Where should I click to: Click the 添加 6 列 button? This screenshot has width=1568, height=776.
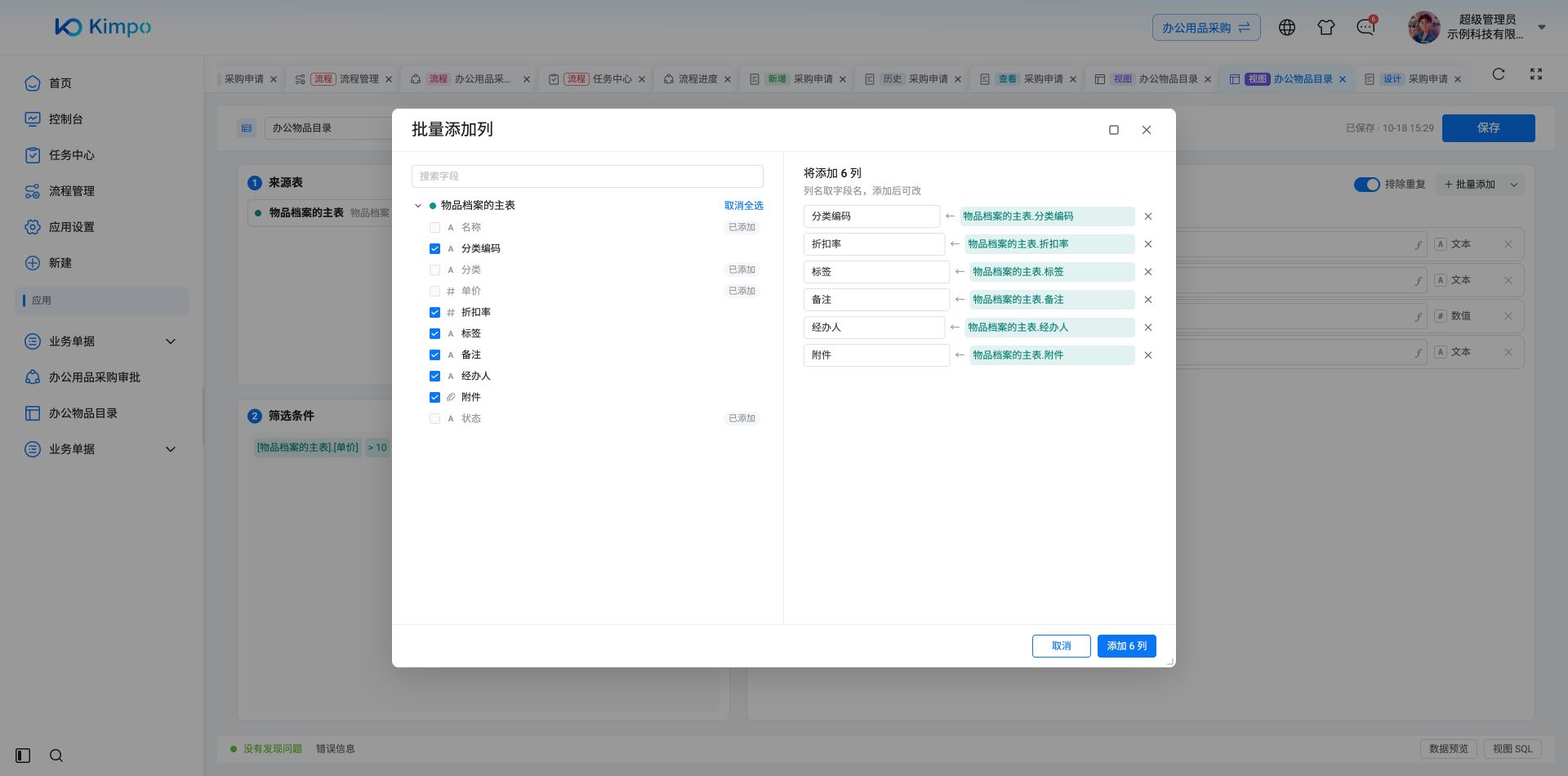[1126, 646]
